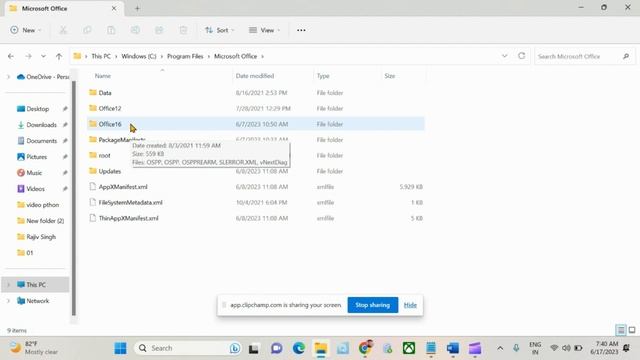This screenshot has height=360, width=640.
Task: Open File Explorer taskbar icon
Action: point(321,348)
